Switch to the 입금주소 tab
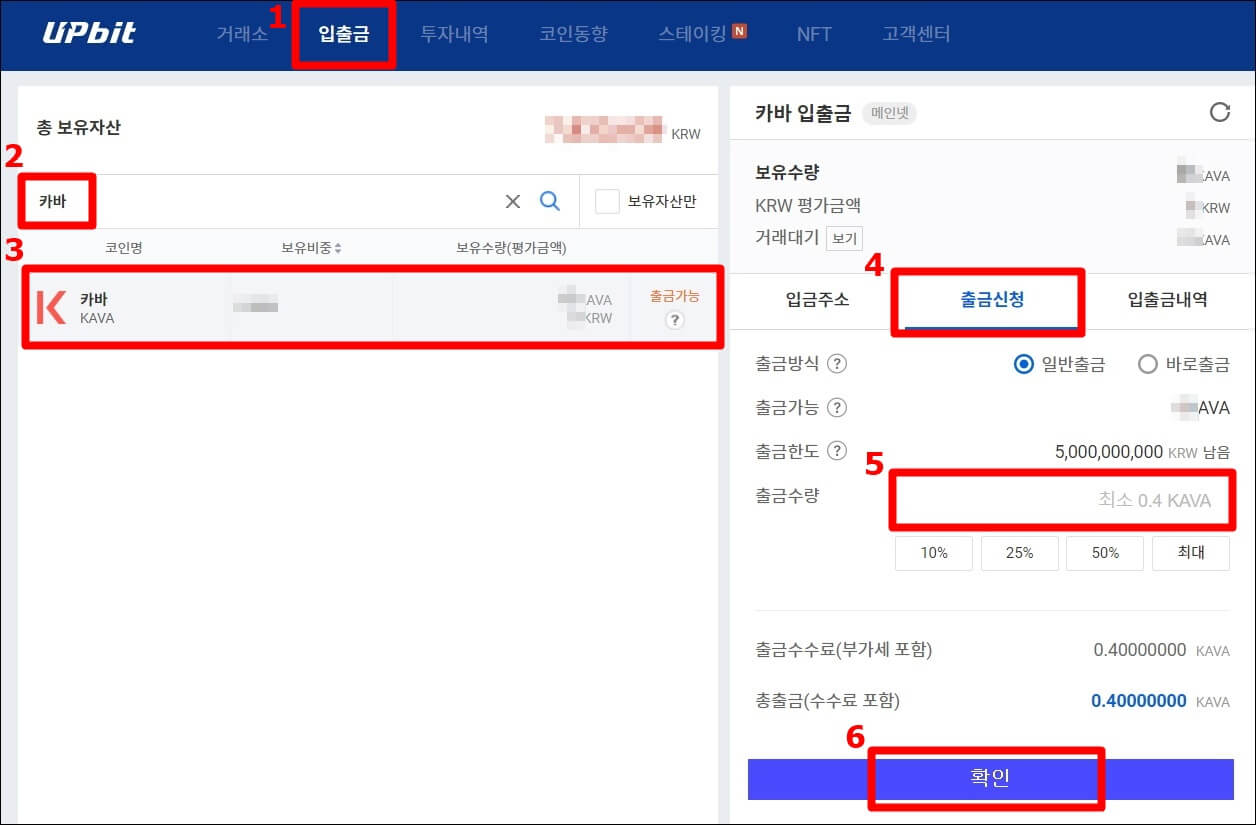Viewport: 1256px width, 825px height. [817, 300]
